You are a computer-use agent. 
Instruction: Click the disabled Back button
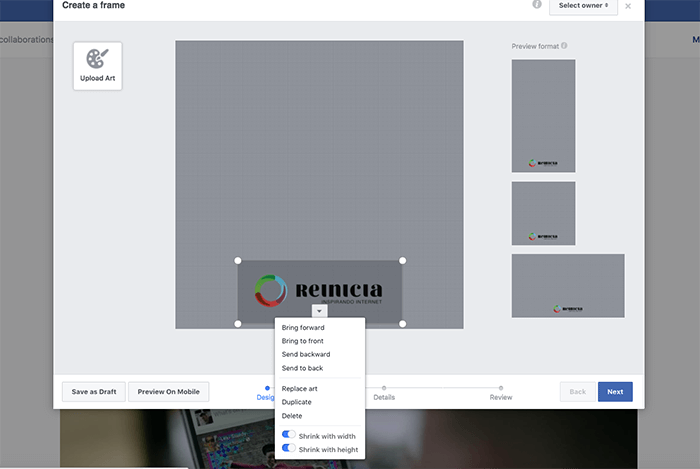coord(578,392)
